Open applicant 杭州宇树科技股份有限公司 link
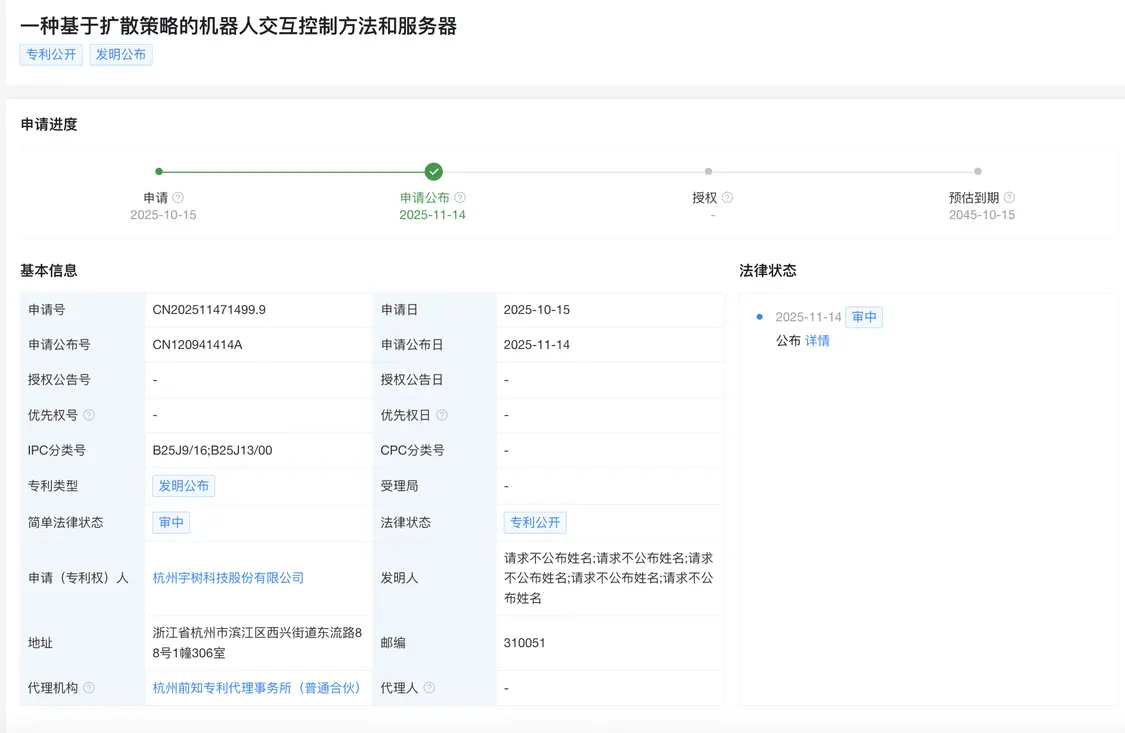 pos(228,578)
